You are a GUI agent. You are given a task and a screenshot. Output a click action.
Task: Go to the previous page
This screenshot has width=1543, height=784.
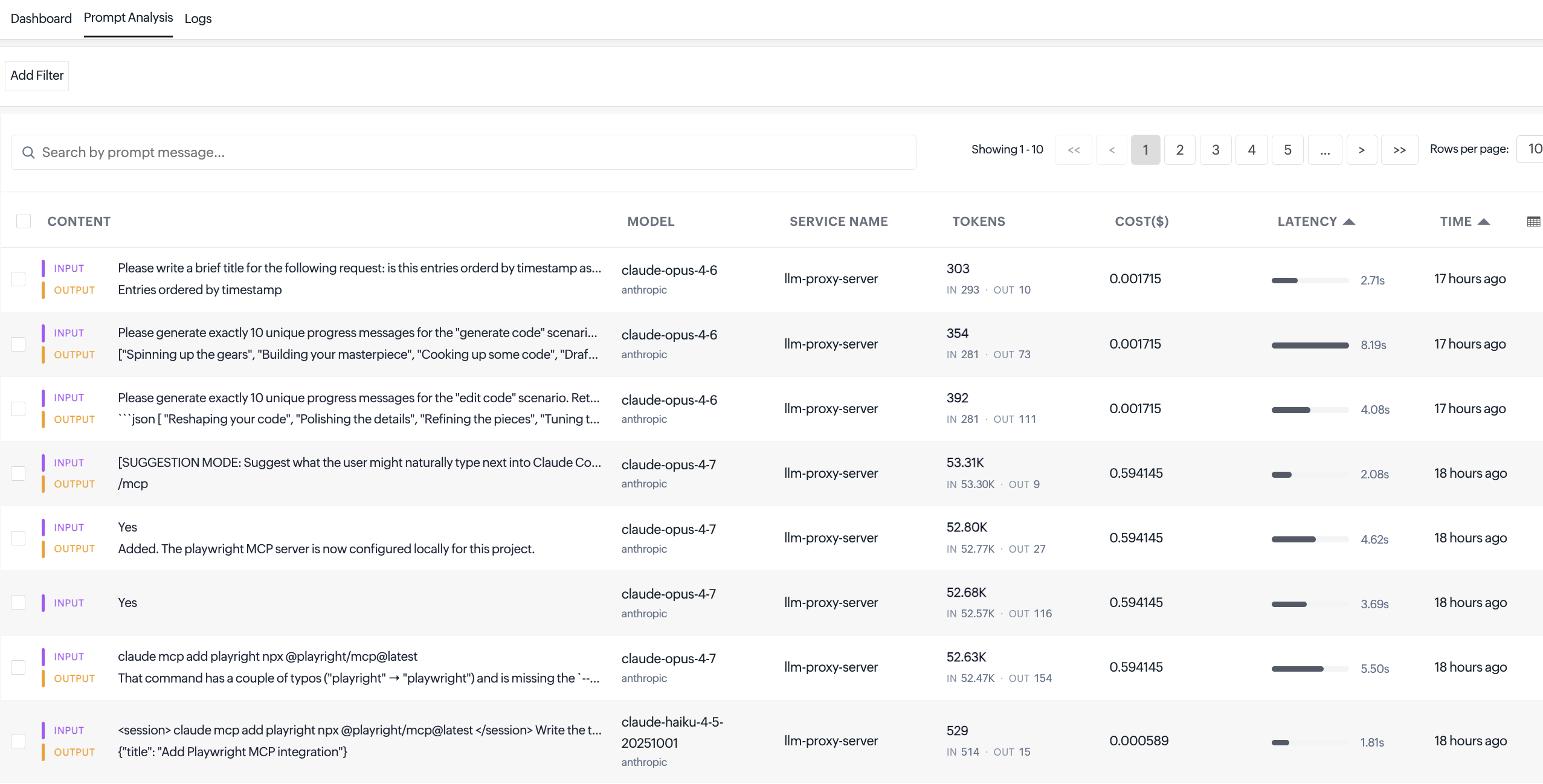click(1112, 150)
